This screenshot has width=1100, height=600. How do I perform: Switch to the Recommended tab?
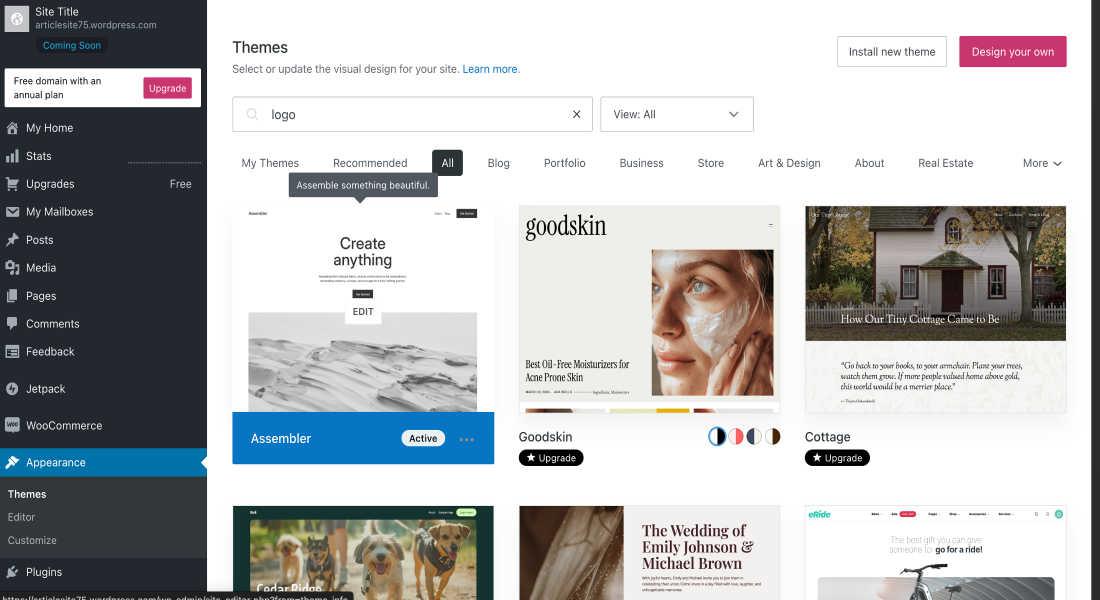[370, 163]
